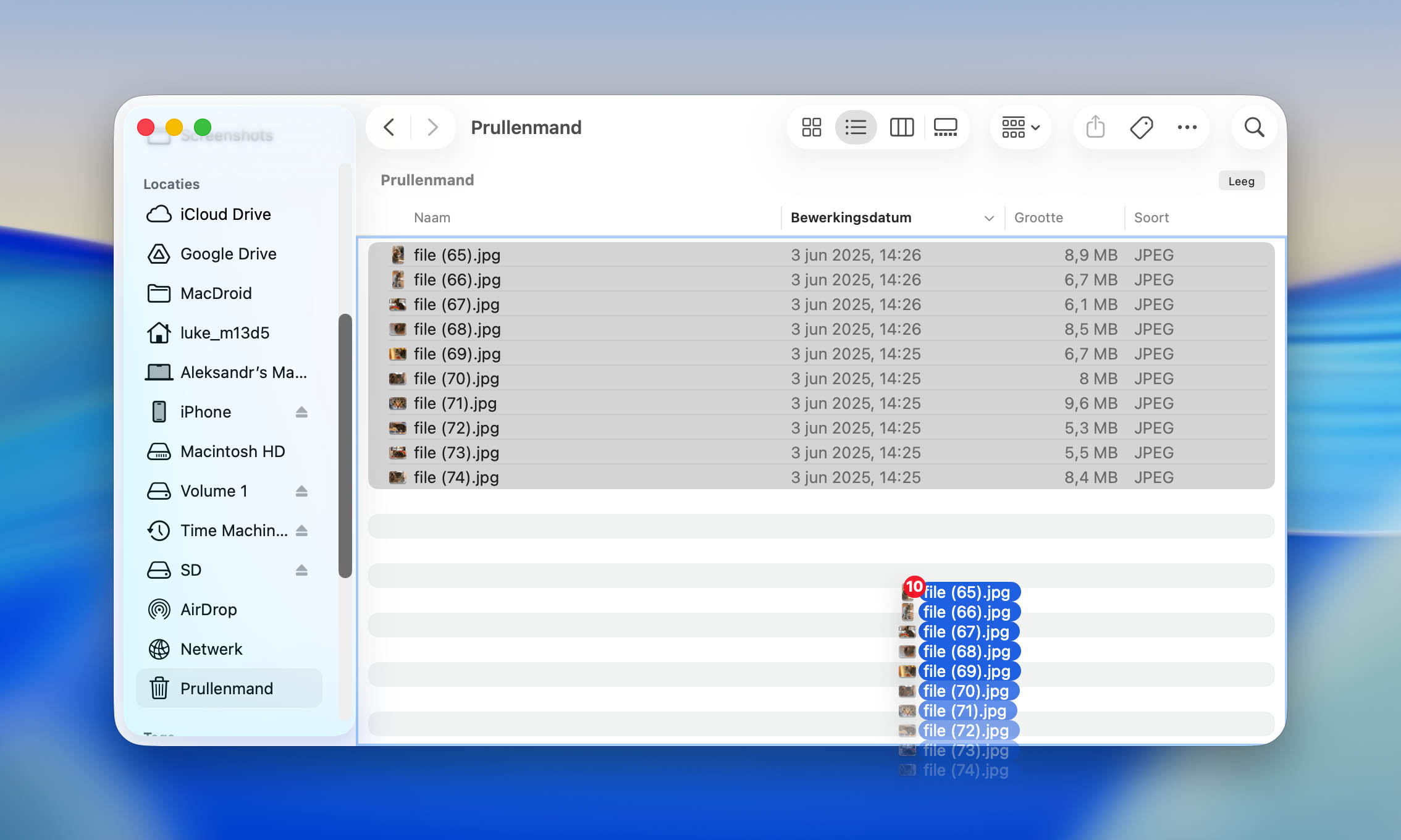Open iCloud Drive in the sidebar
This screenshot has height=840, width=1401.
[229, 214]
